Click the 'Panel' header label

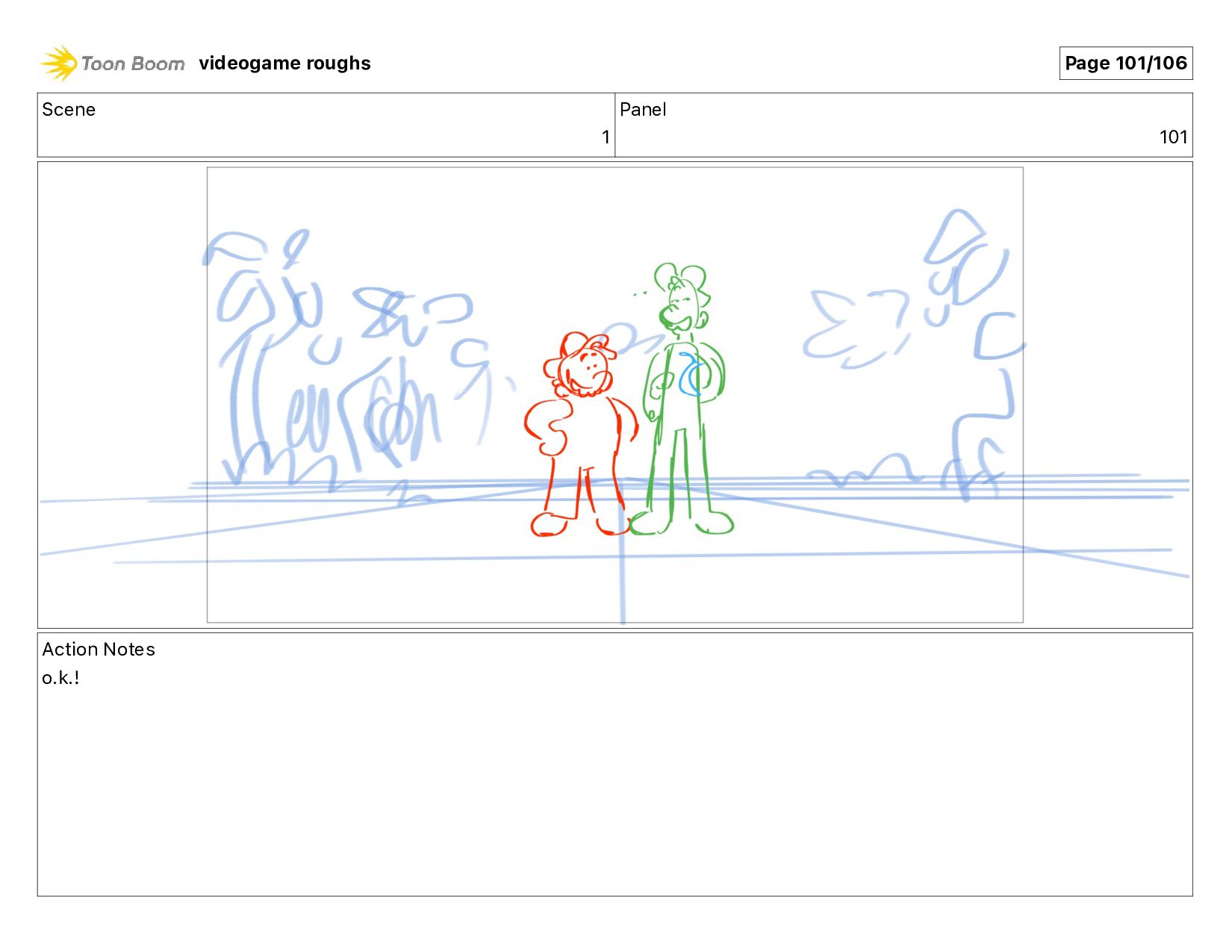[x=643, y=110]
